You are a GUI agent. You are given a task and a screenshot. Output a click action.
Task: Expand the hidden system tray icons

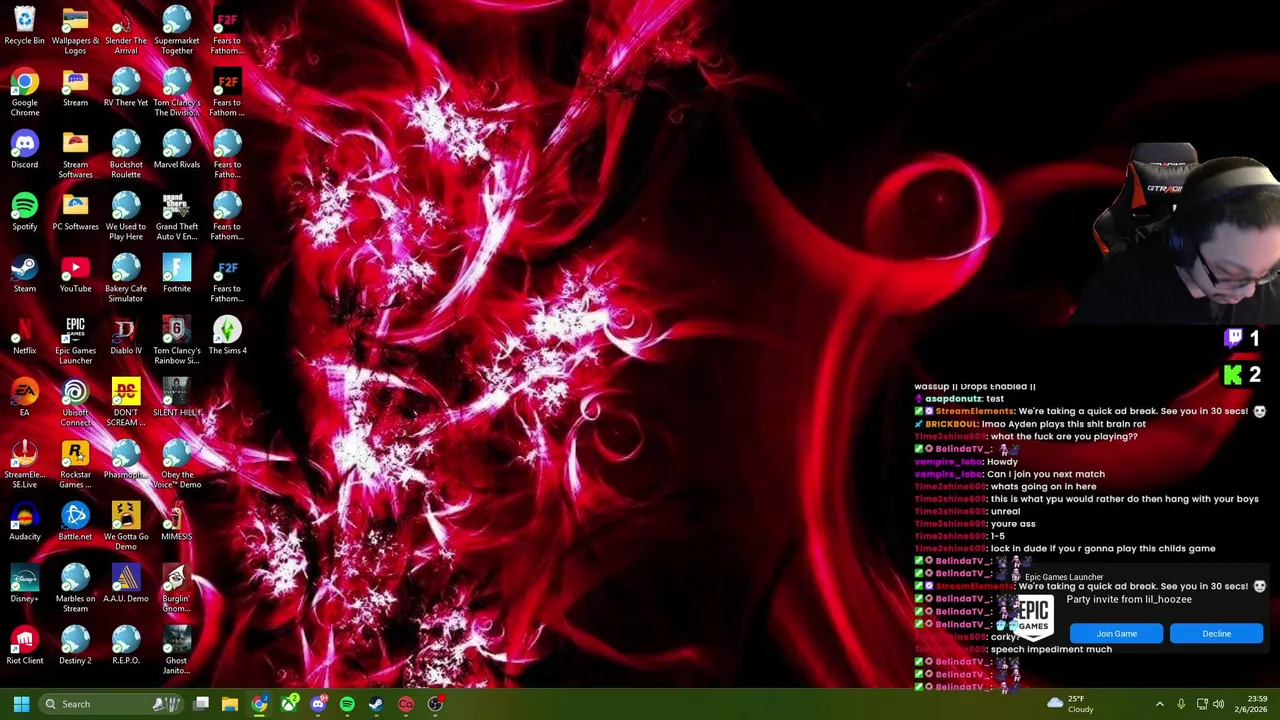pos(1160,704)
